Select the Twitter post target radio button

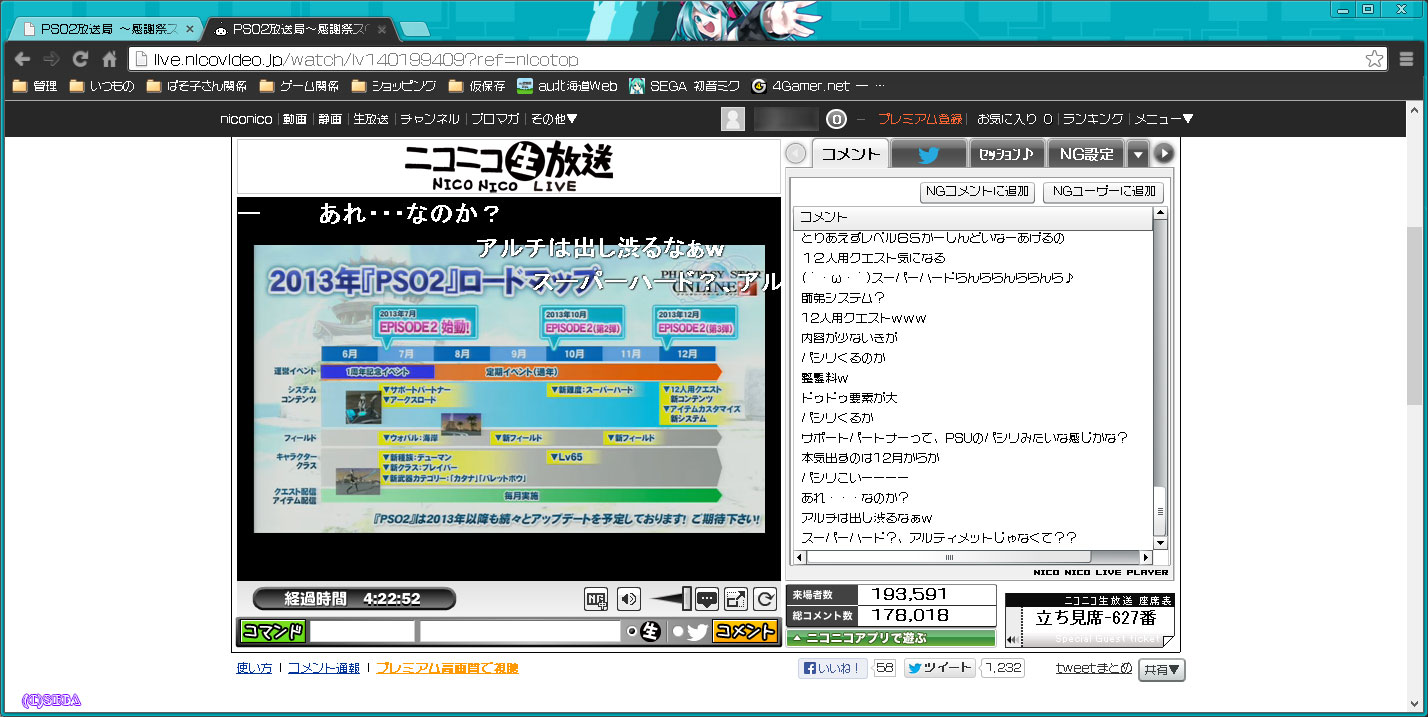click(678, 632)
